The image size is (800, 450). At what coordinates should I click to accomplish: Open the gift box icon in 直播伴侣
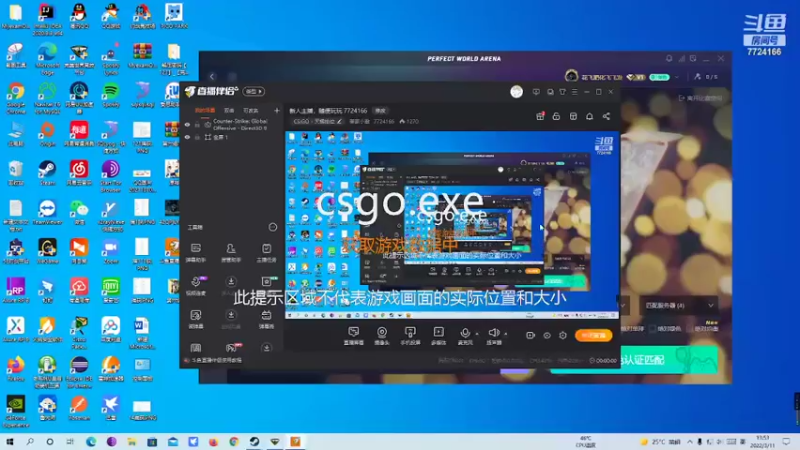(540, 116)
